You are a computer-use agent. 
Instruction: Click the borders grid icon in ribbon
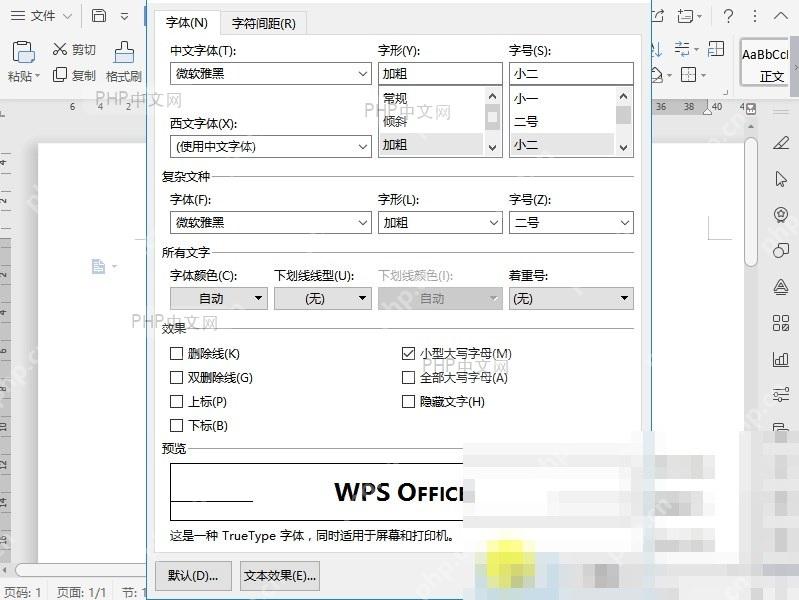[688, 75]
